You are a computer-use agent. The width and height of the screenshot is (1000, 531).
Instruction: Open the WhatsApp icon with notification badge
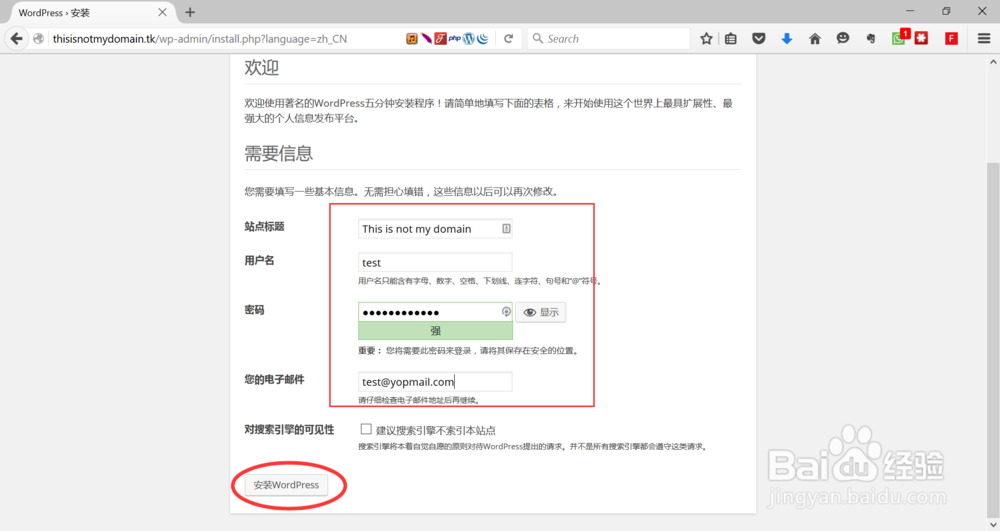(x=899, y=38)
